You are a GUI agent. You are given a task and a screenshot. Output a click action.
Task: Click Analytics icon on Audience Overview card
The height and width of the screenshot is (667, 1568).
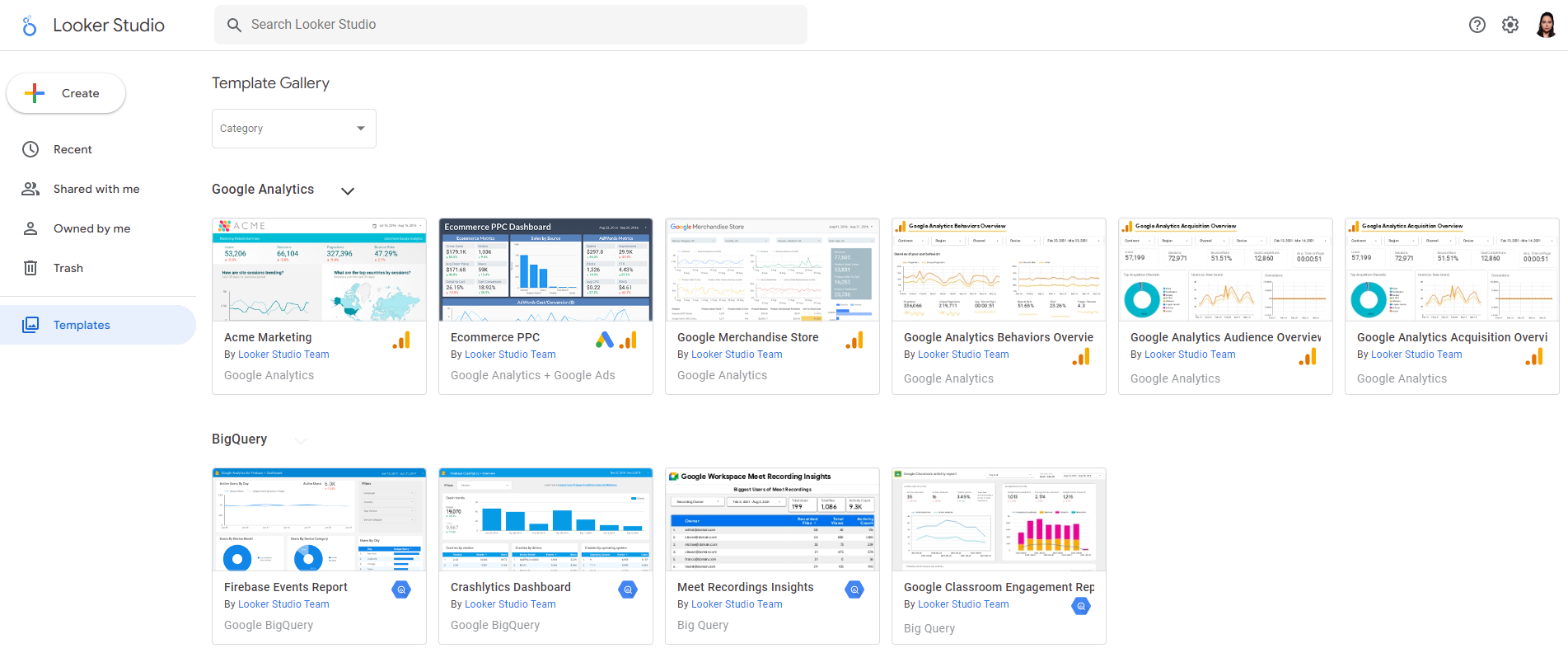tap(1308, 356)
